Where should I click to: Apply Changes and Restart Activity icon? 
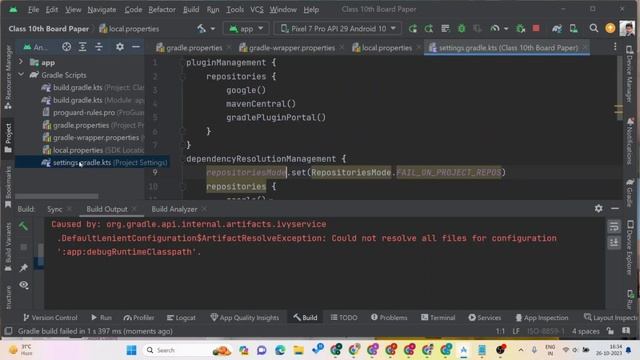[x=429, y=29]
